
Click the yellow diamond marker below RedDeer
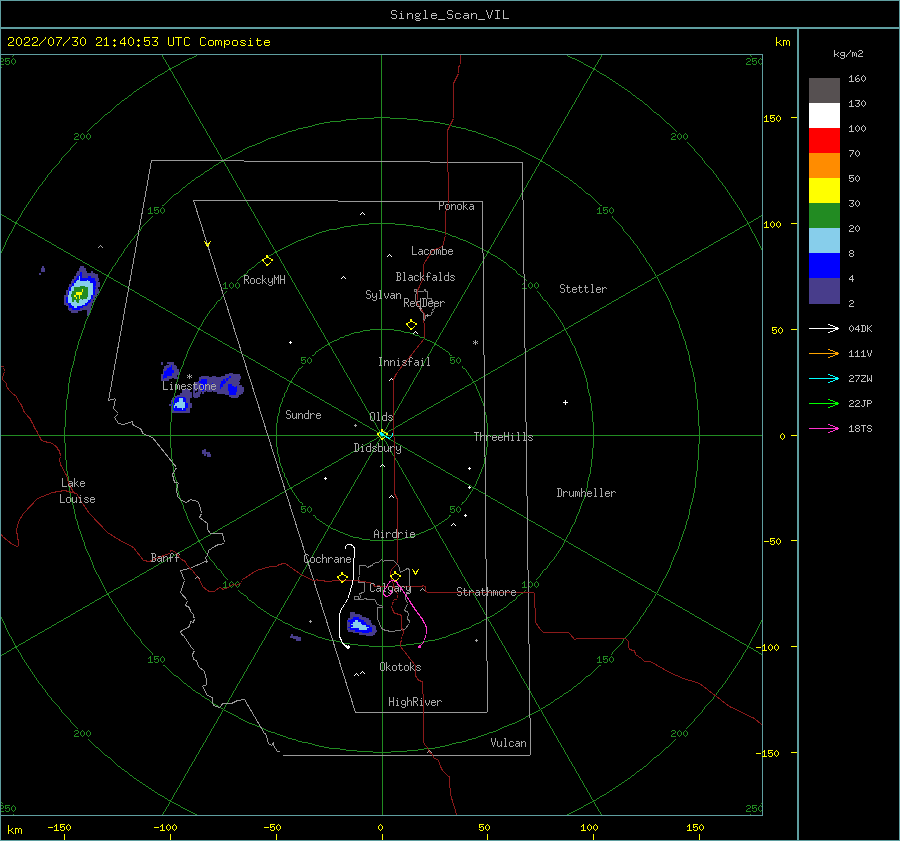pyautogui.click(x=411, y=324)
